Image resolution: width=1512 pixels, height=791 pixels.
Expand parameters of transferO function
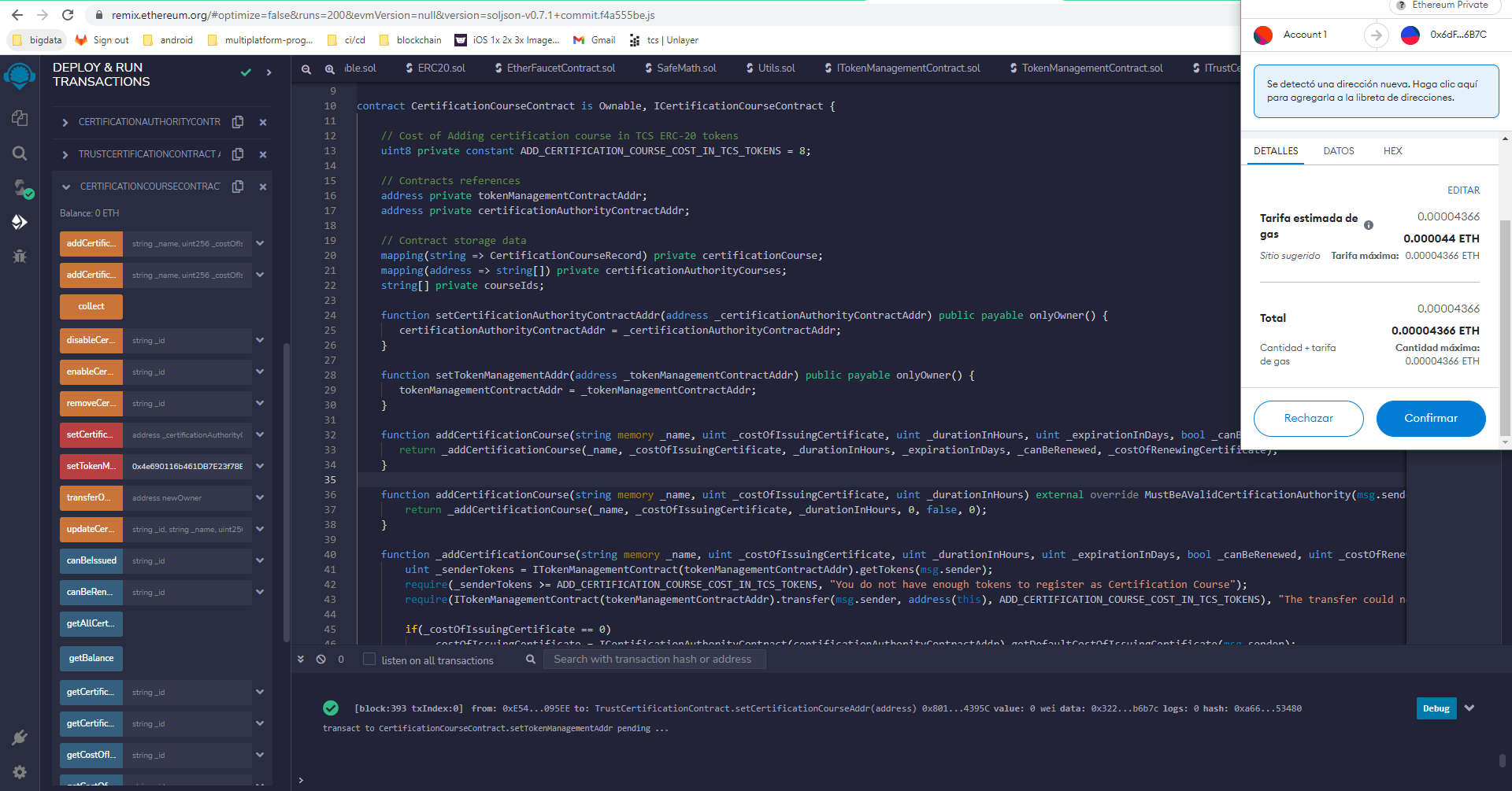[260, 497]
